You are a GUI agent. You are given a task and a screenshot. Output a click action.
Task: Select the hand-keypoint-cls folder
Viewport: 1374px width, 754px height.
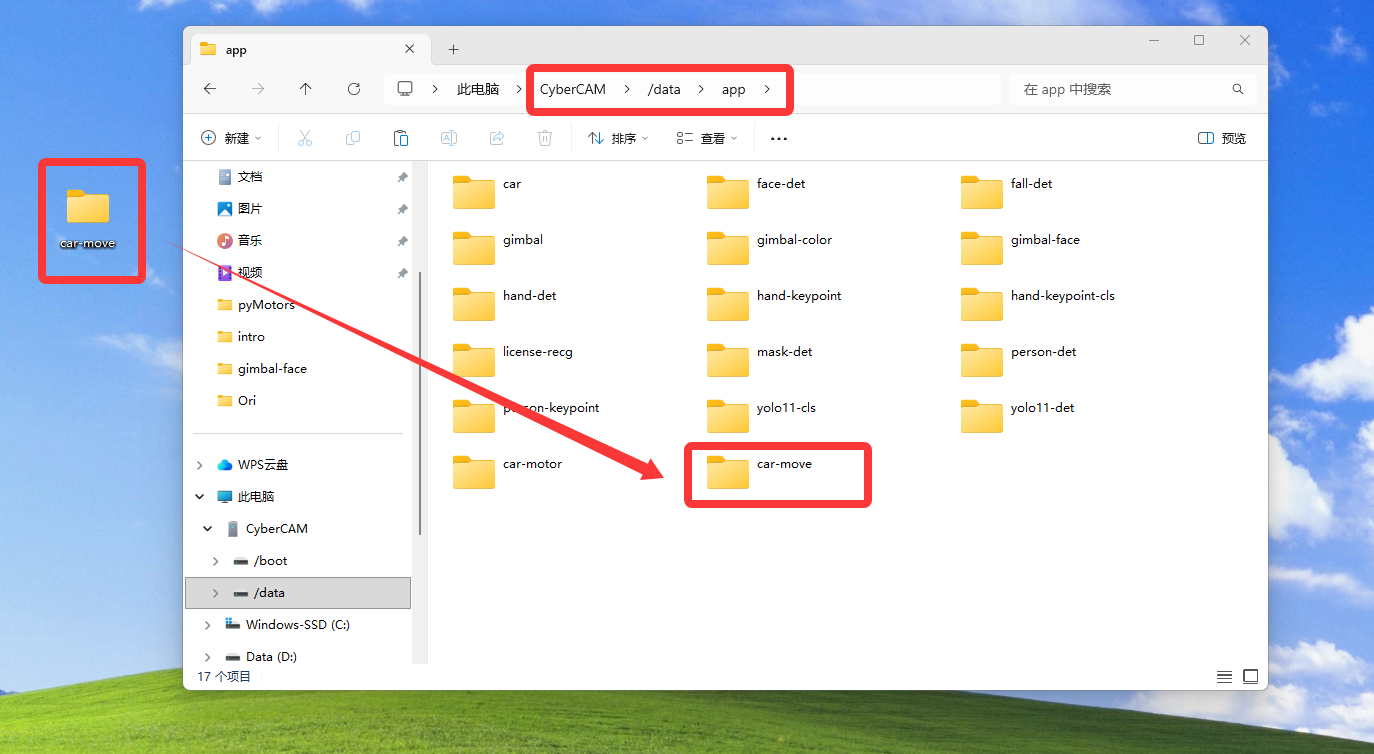coord(1038,303)
